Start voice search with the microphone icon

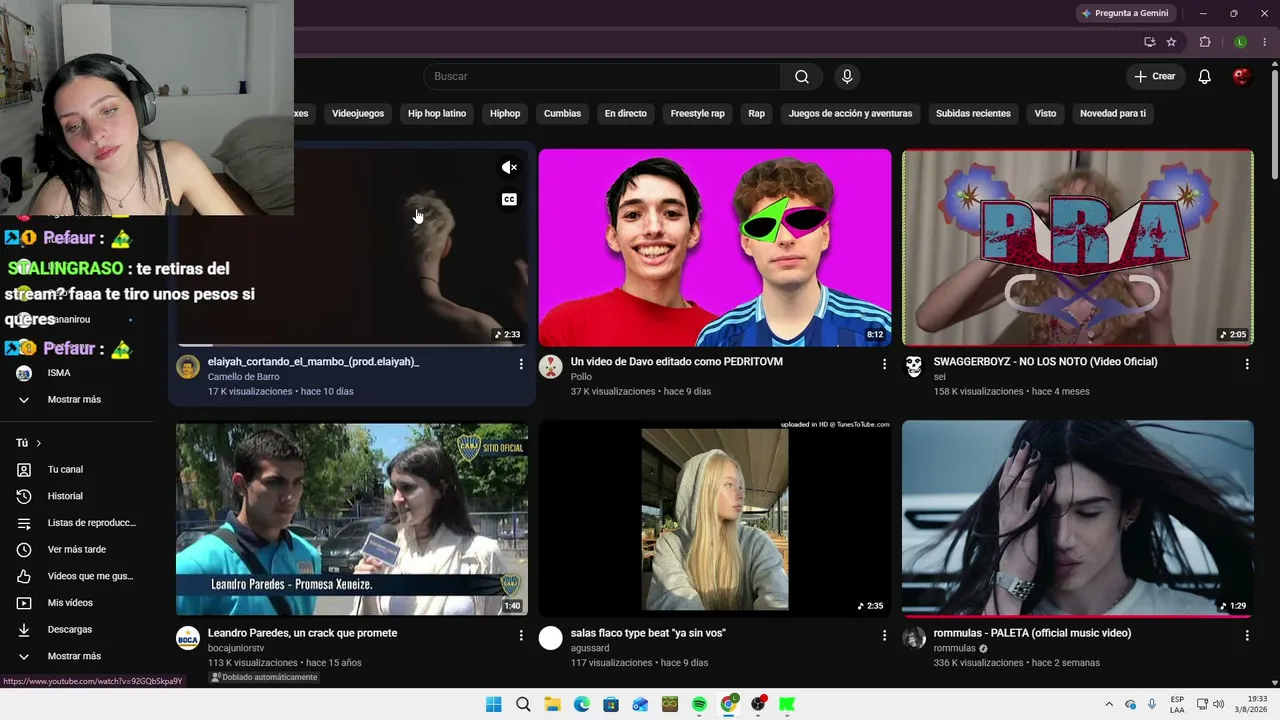[847, 77]
